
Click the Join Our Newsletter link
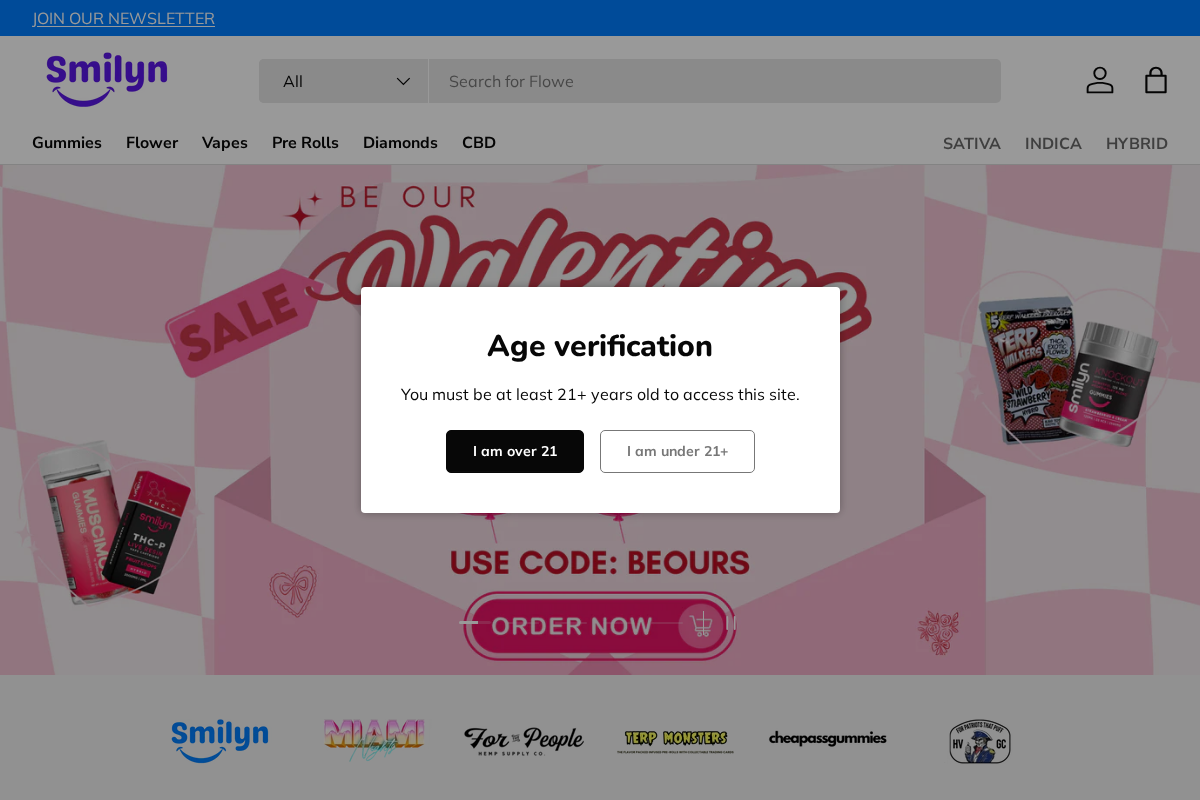click(x=123, y=18)
